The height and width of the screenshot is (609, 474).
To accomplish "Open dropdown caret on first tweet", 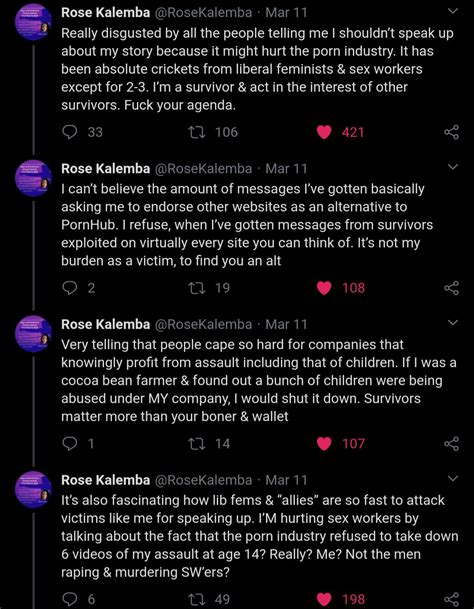I will [x=453, y=12].
